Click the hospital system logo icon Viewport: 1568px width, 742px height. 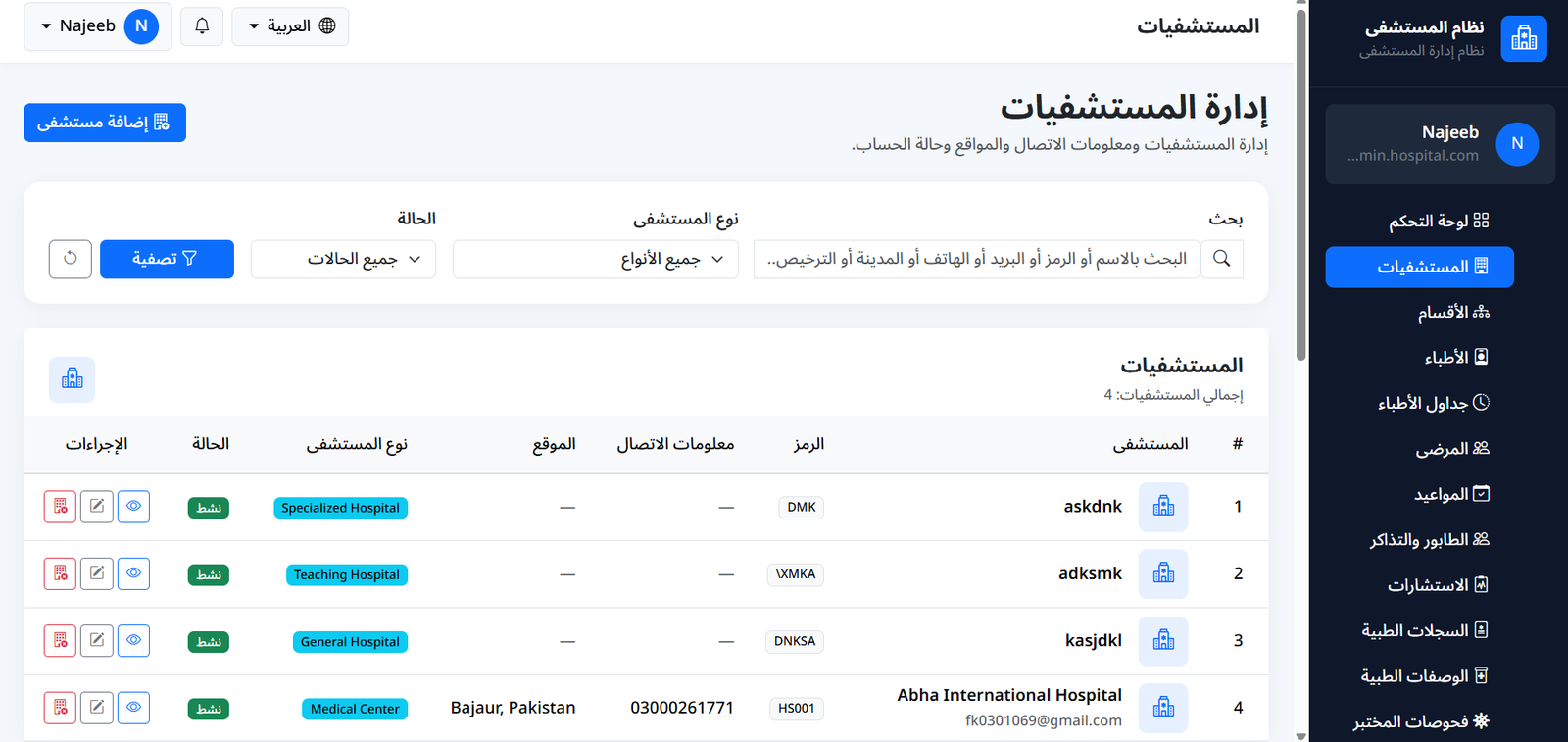1524,38
